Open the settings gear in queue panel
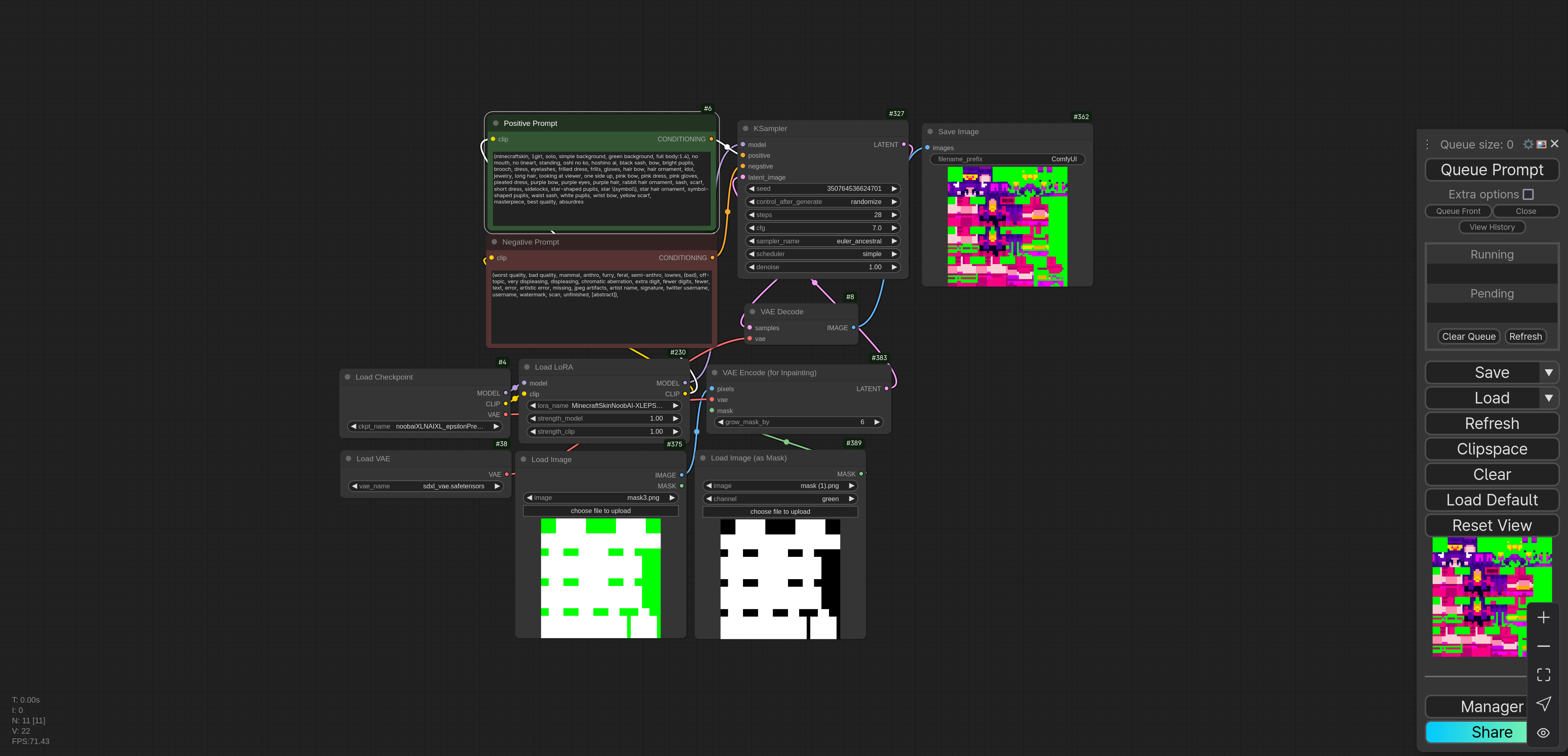The image size is (1568, 756). [x=1528, y=144]
